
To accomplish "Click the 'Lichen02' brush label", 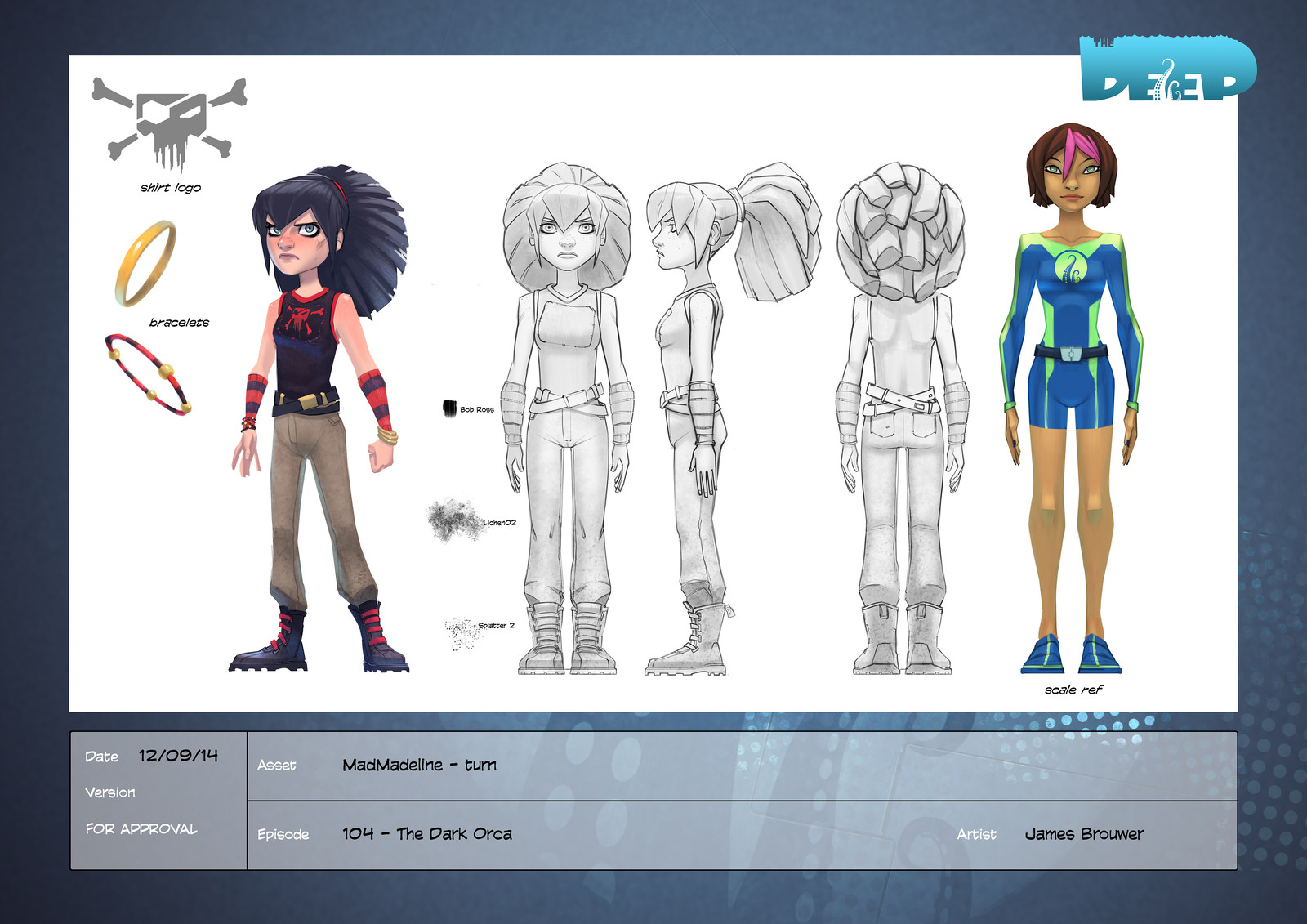I will 499,523.
